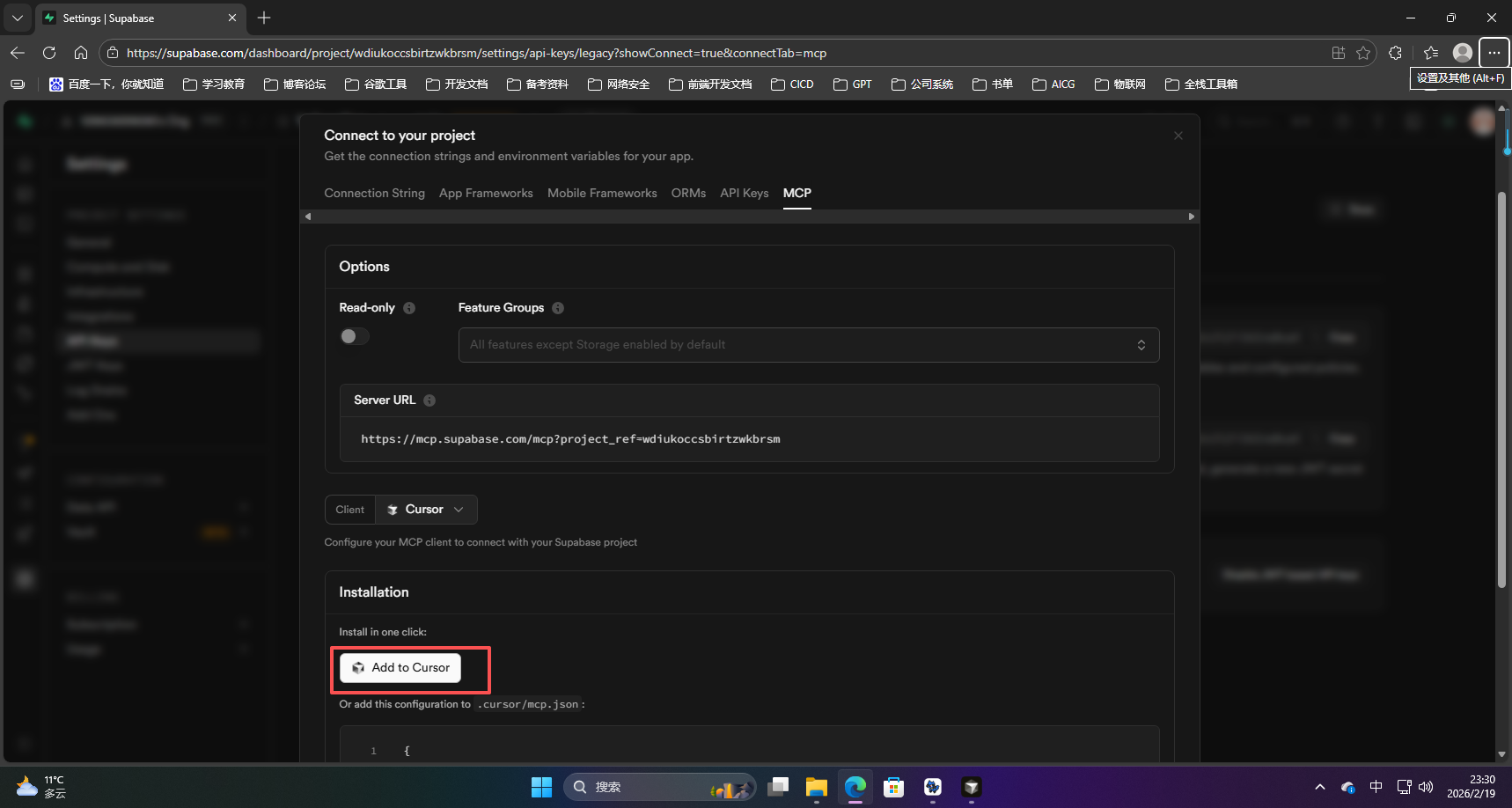Click the Read-only info icon
1512x808 pixels.
click(x=409, y=308)
